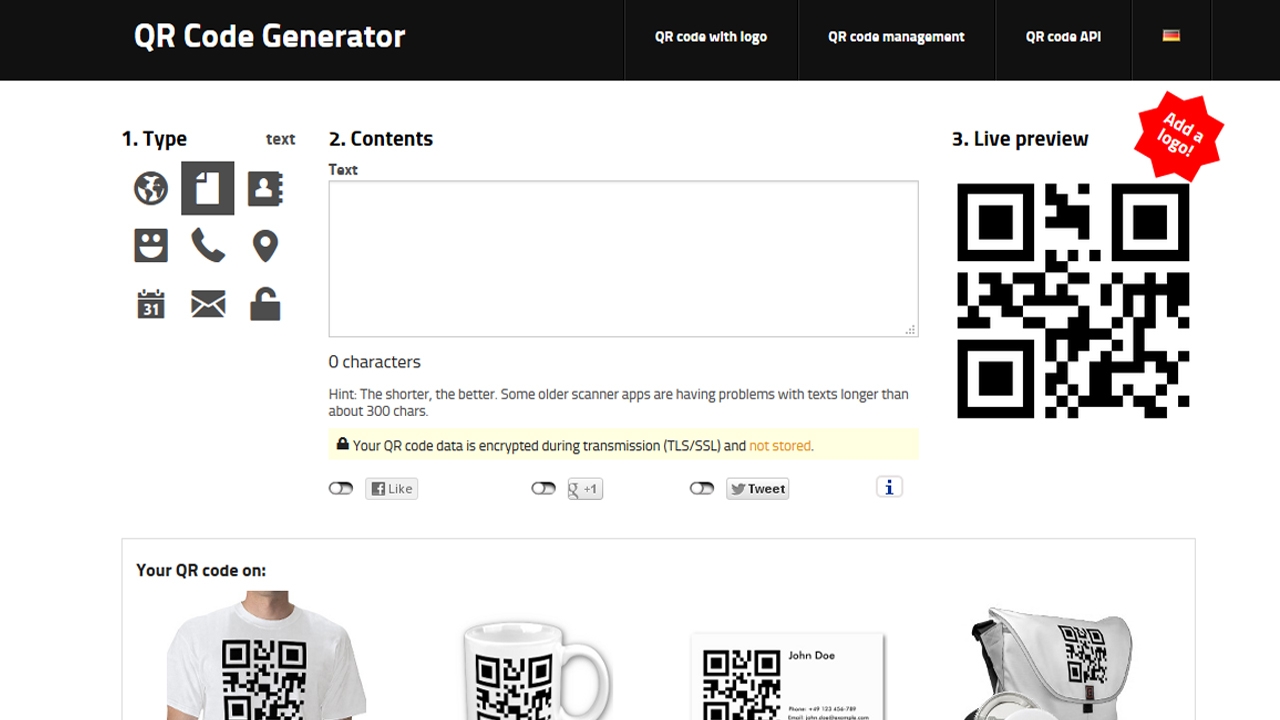
Task: Click the '1. Type' heading
Action: click(x=154, y=139)
